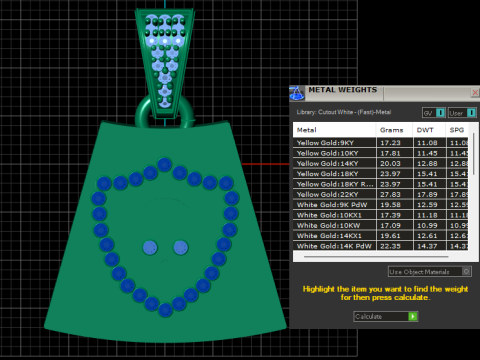Viewport: 480px width, 360px height.
Task: Click the 11.45 DWT value
Action: (x=427, y=153)
